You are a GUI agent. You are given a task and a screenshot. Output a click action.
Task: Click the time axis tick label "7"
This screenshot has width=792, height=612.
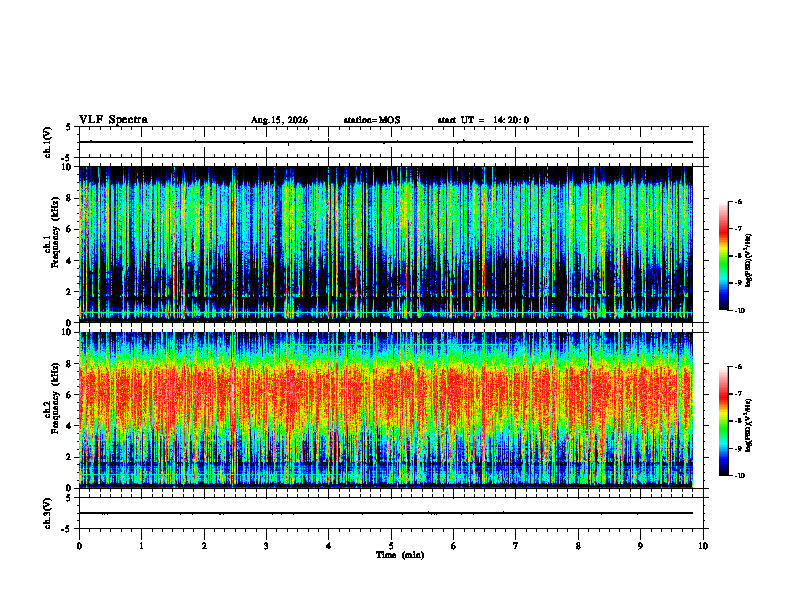tap(516, 546)
